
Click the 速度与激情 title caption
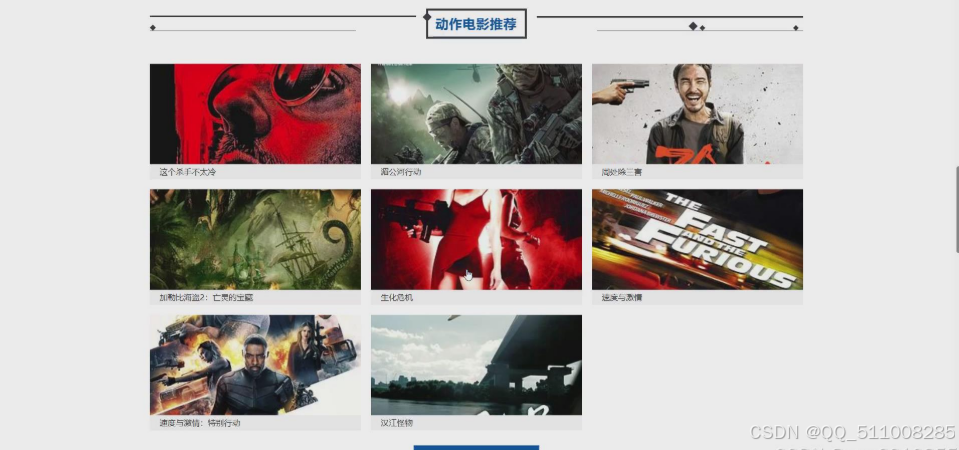click(x=622, y=298)
